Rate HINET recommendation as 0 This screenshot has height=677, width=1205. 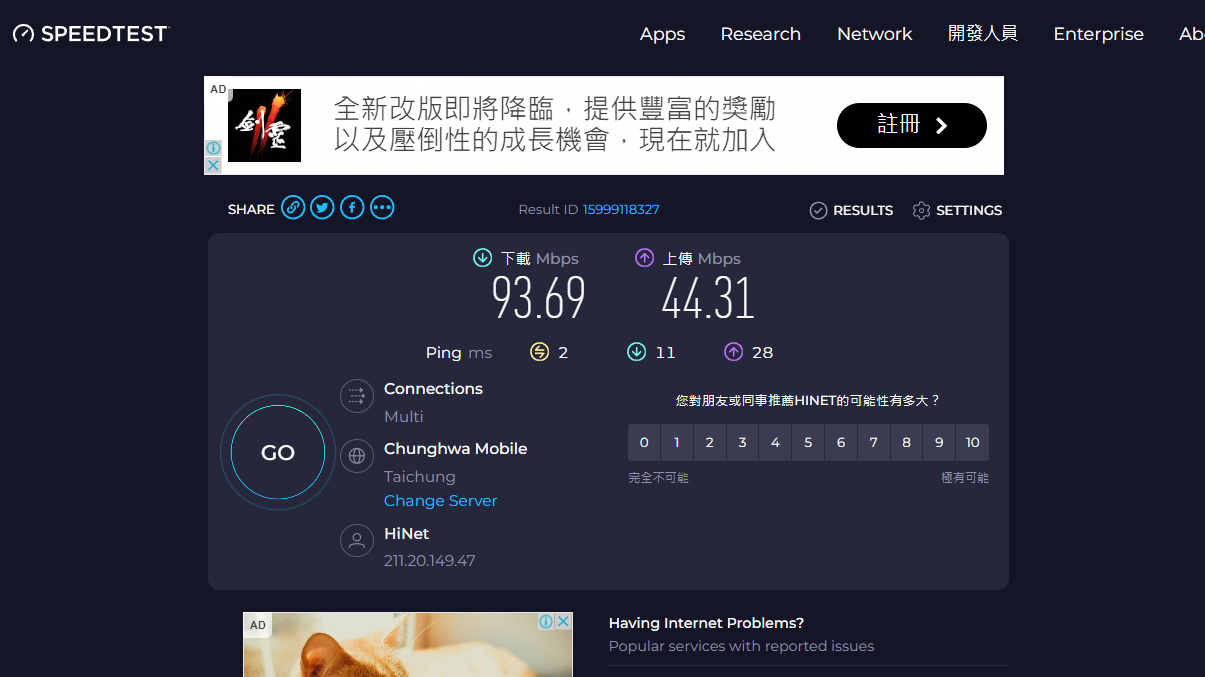(644, 442)
